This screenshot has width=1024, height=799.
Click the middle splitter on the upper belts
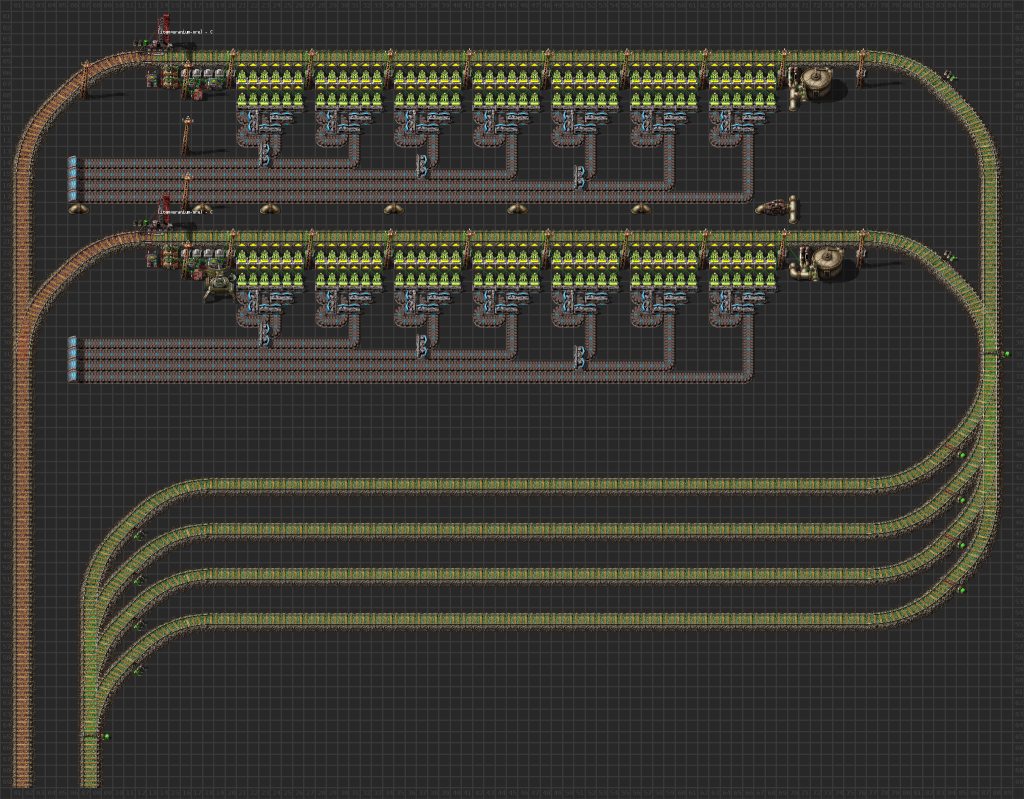423,166
